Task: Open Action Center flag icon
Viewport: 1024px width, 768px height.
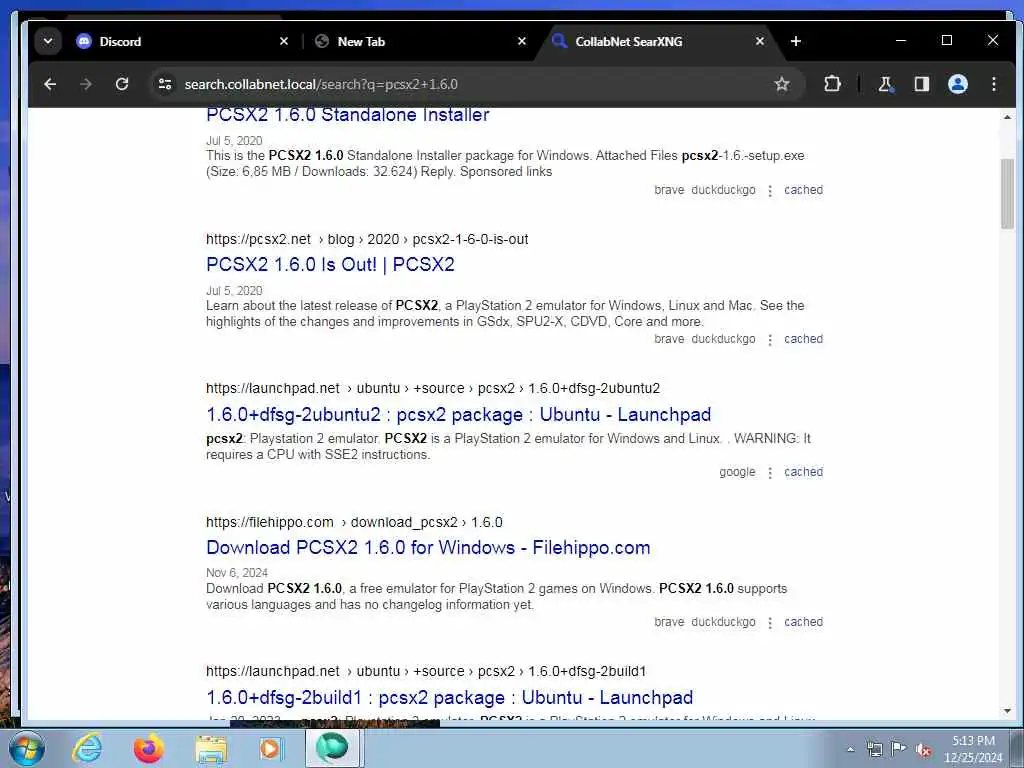Action: (x=899, y=749)
